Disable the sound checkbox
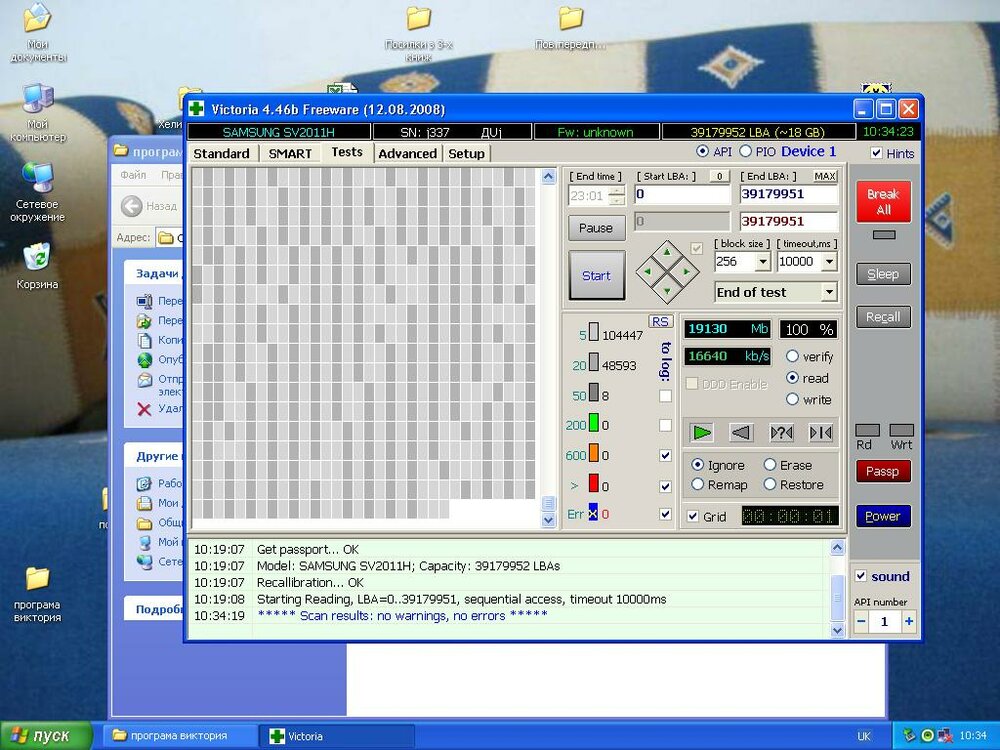Viewport: 1000px width, 750px height. (860, 576)
